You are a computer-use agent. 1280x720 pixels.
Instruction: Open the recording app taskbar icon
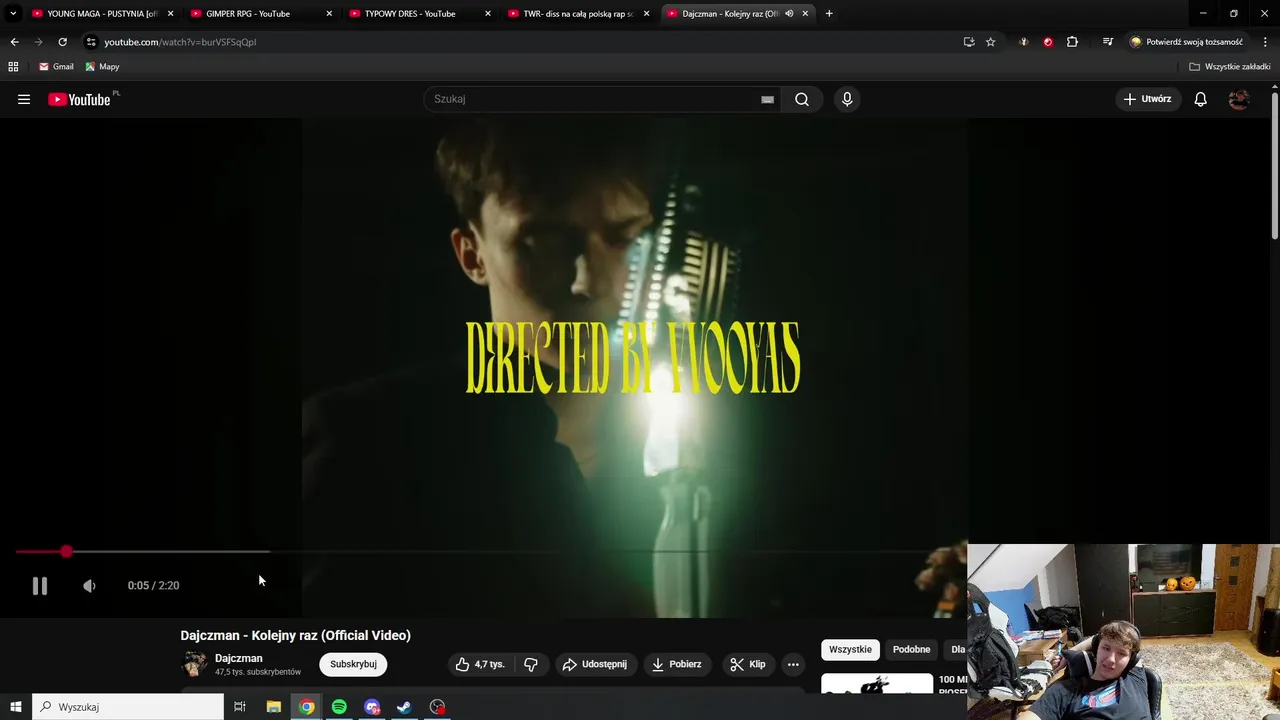click(437, 707)
